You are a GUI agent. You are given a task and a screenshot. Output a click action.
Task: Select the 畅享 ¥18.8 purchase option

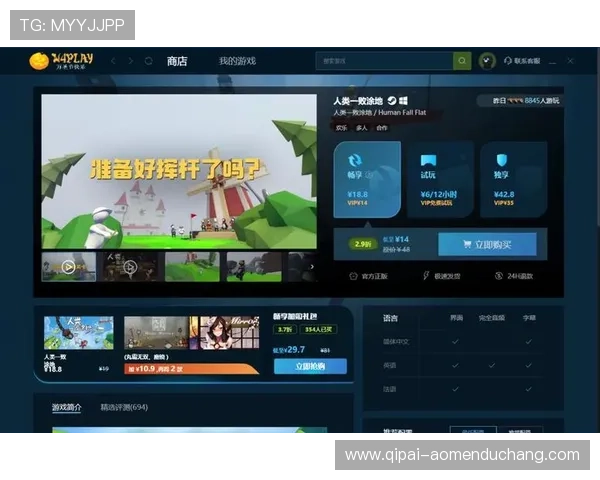(x=367, y=180)
